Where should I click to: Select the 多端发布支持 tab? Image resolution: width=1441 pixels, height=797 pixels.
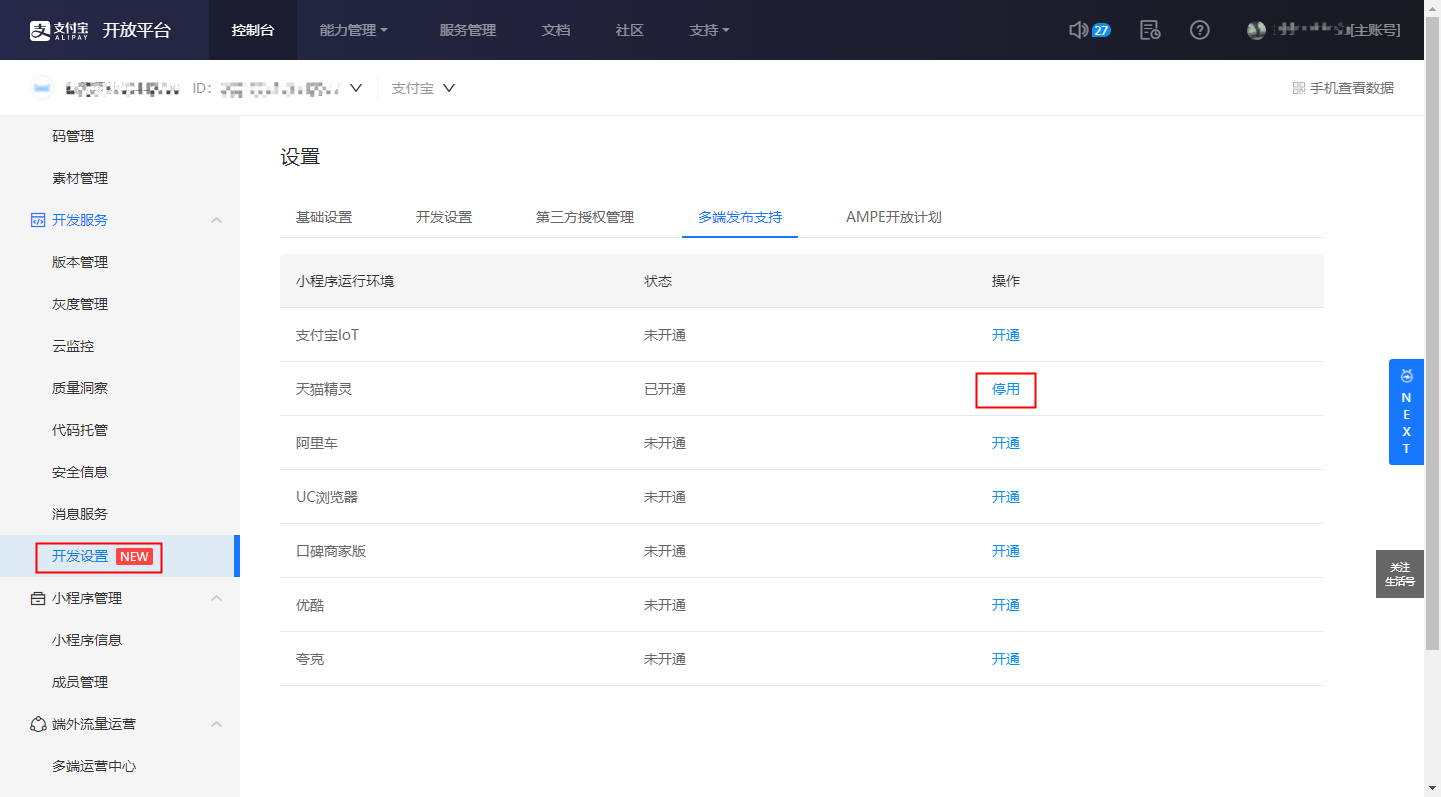pos(740,217)
